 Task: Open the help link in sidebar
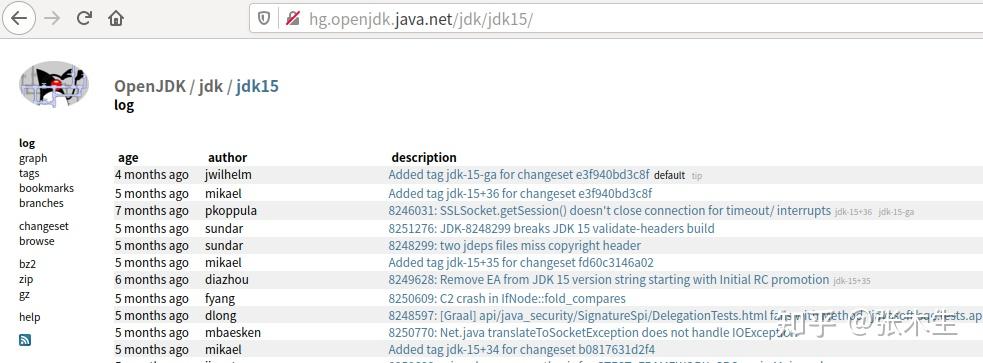(x=29, y=317)
